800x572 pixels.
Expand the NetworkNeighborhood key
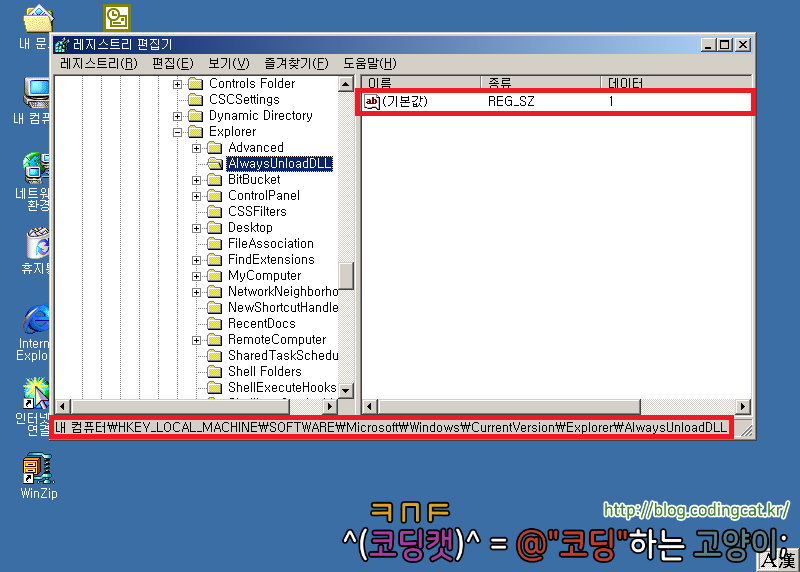(x=196, y=292)
